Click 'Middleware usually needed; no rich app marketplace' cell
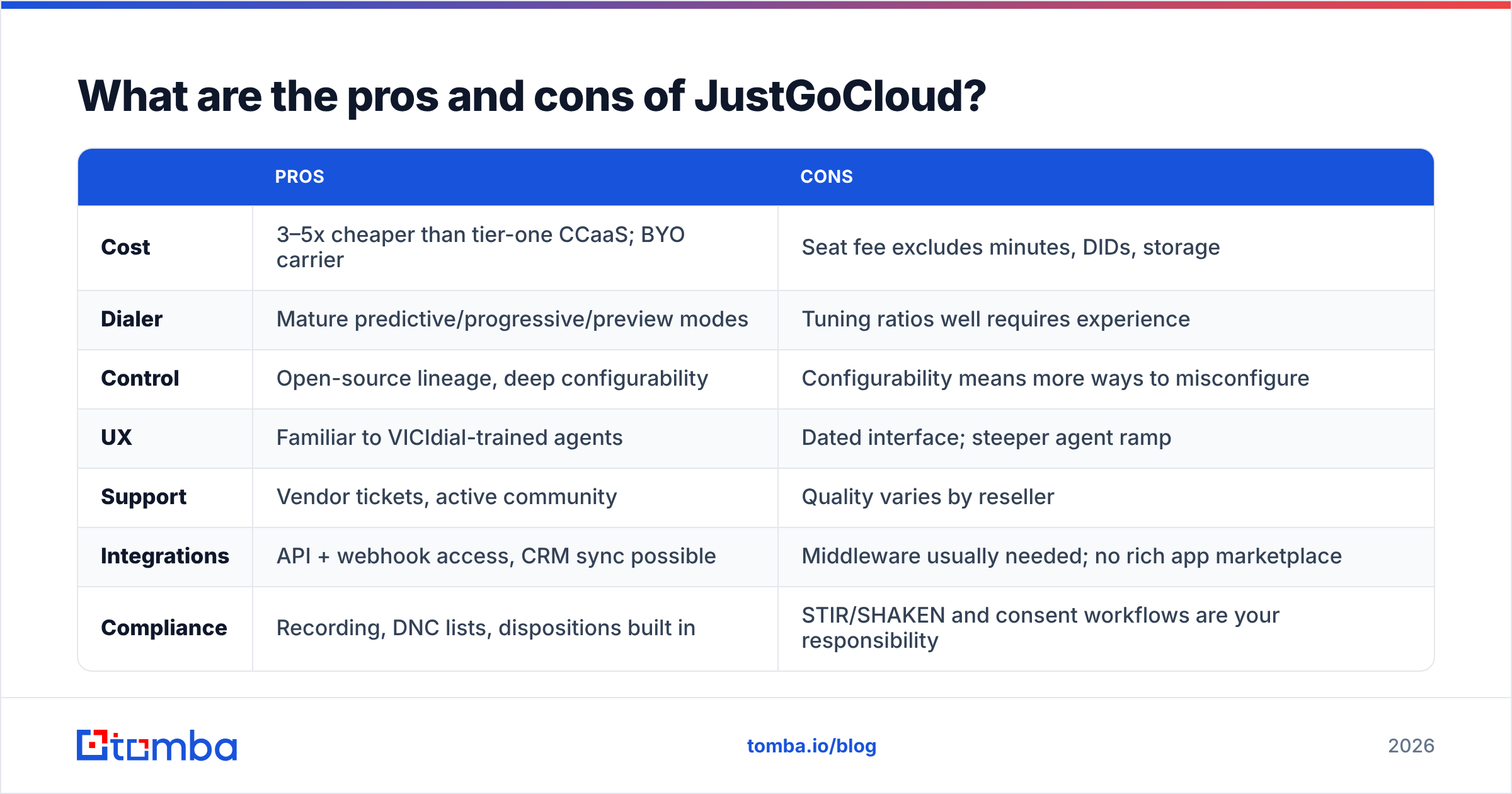The height and width of the screenshot is (794, 1512). 1106,556
